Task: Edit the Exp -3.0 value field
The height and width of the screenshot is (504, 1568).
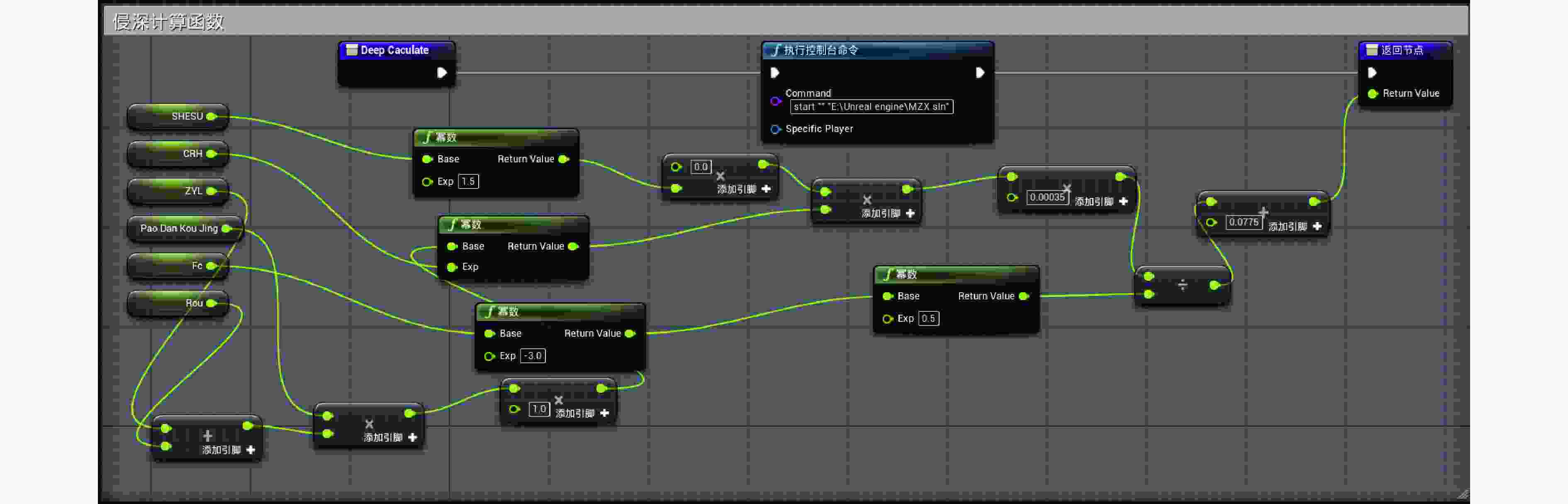Action: pyautogui.click(x=533, y=356)
